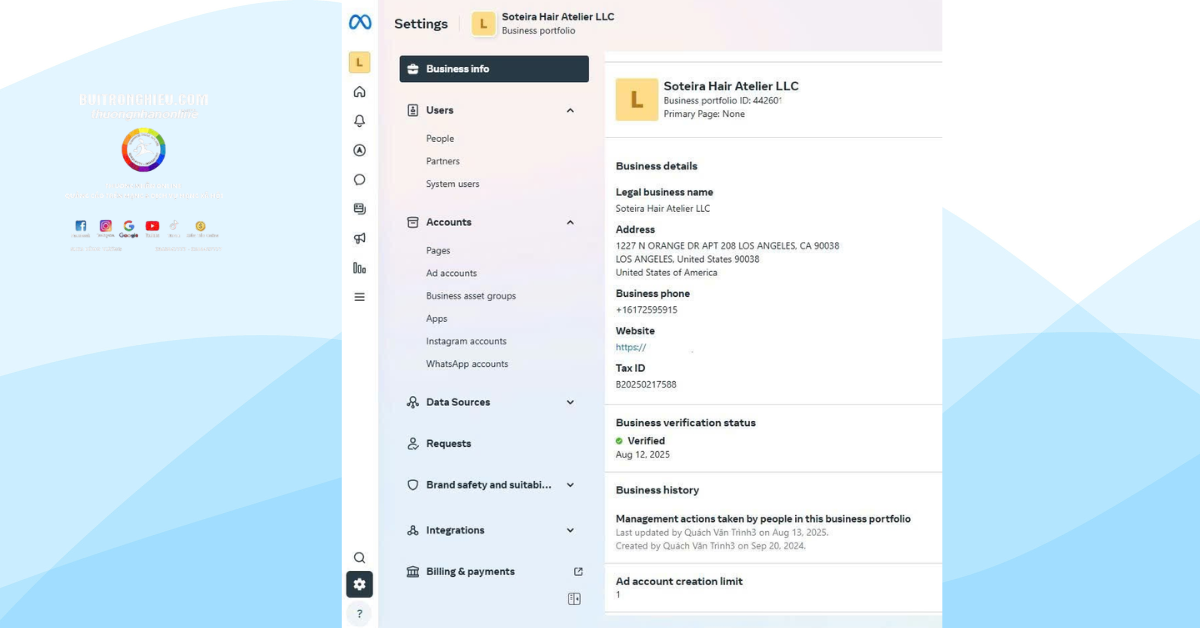1200x628 pixels.
Task: Open the Pages menu item
Action: click(438, 251)
